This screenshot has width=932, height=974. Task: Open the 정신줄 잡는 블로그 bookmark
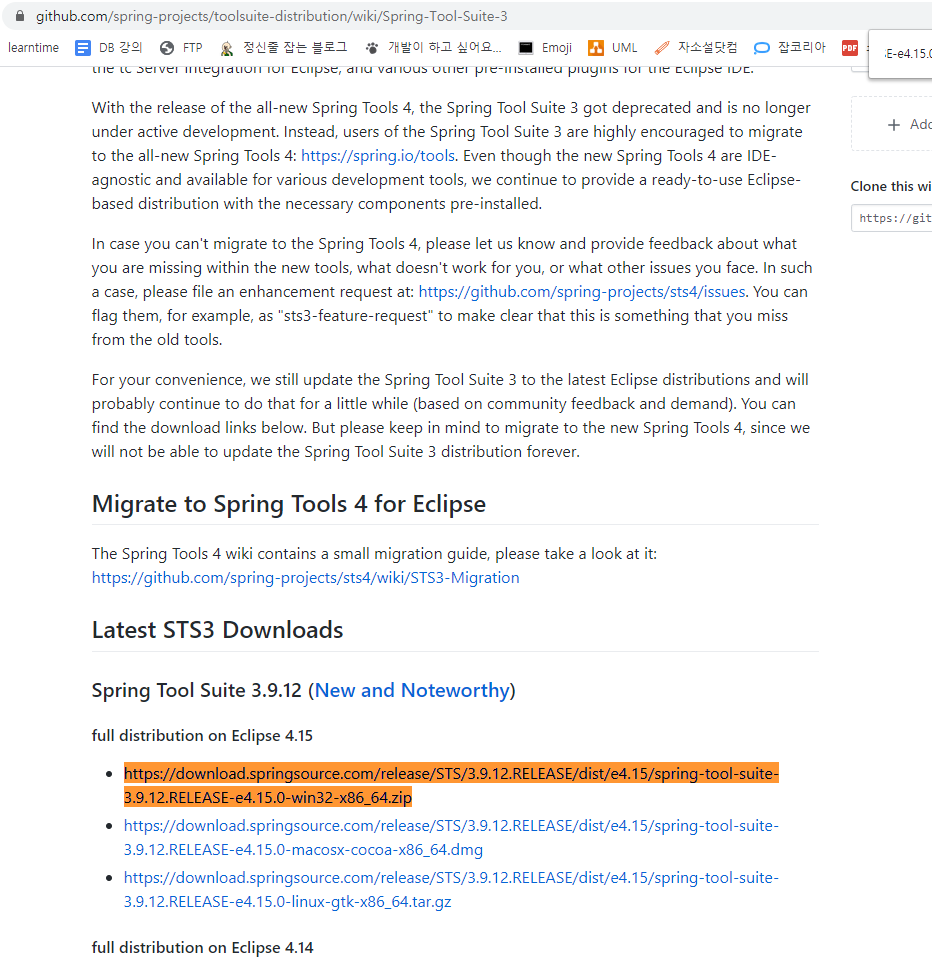[x=283, y=48]
